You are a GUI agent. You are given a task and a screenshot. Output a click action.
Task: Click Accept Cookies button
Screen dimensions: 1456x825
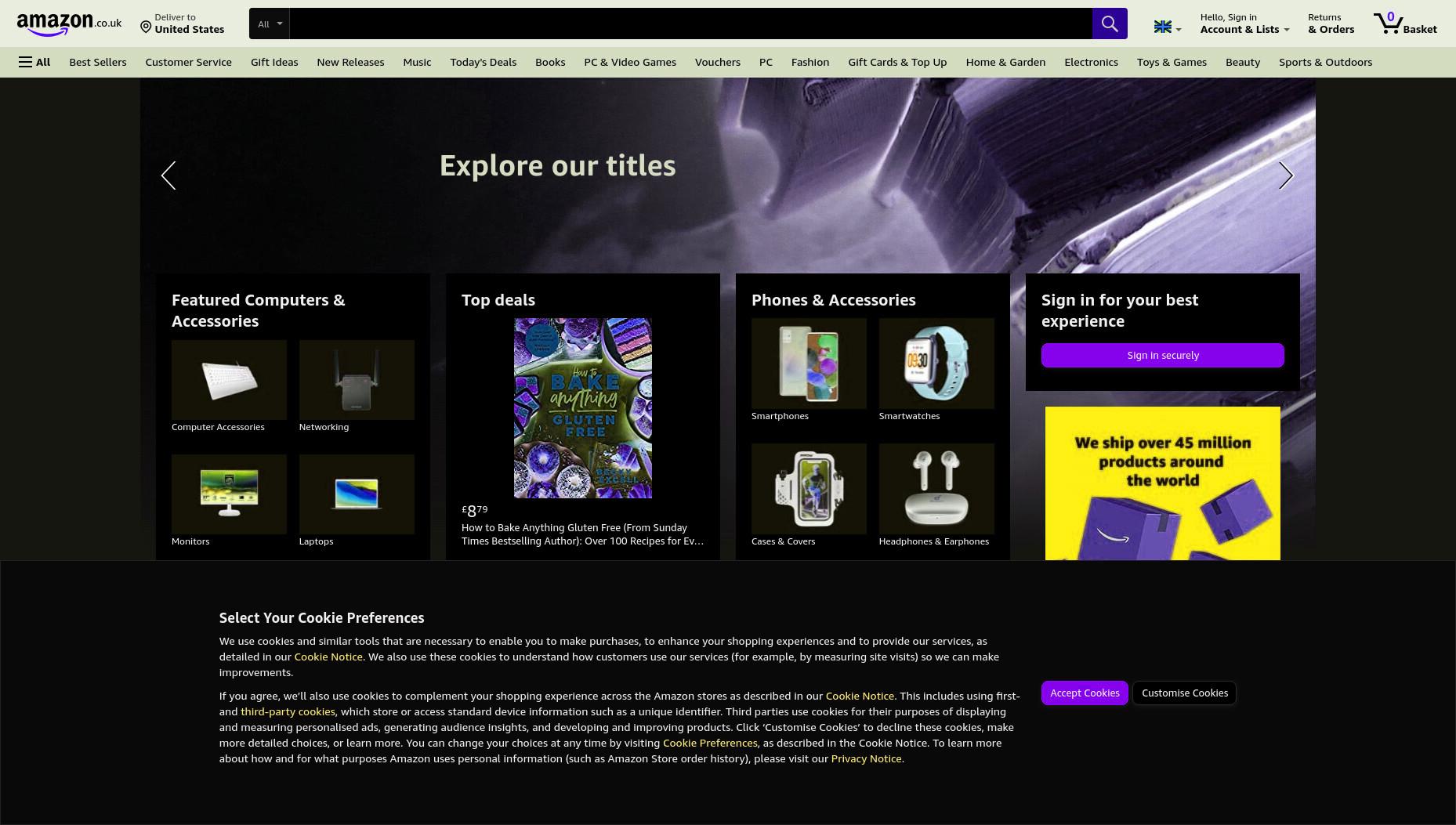1085,693
